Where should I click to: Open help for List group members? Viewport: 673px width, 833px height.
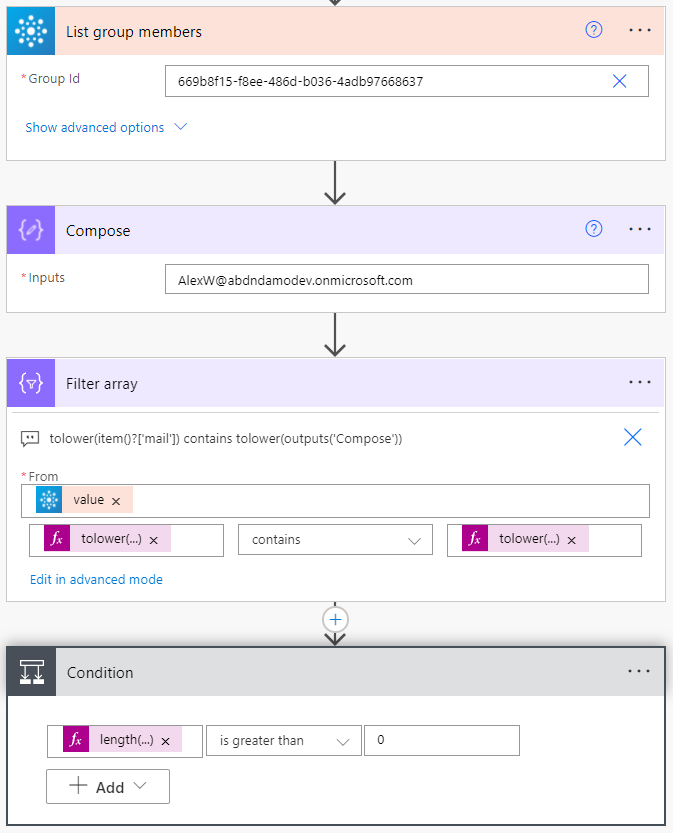pos(593,30)
